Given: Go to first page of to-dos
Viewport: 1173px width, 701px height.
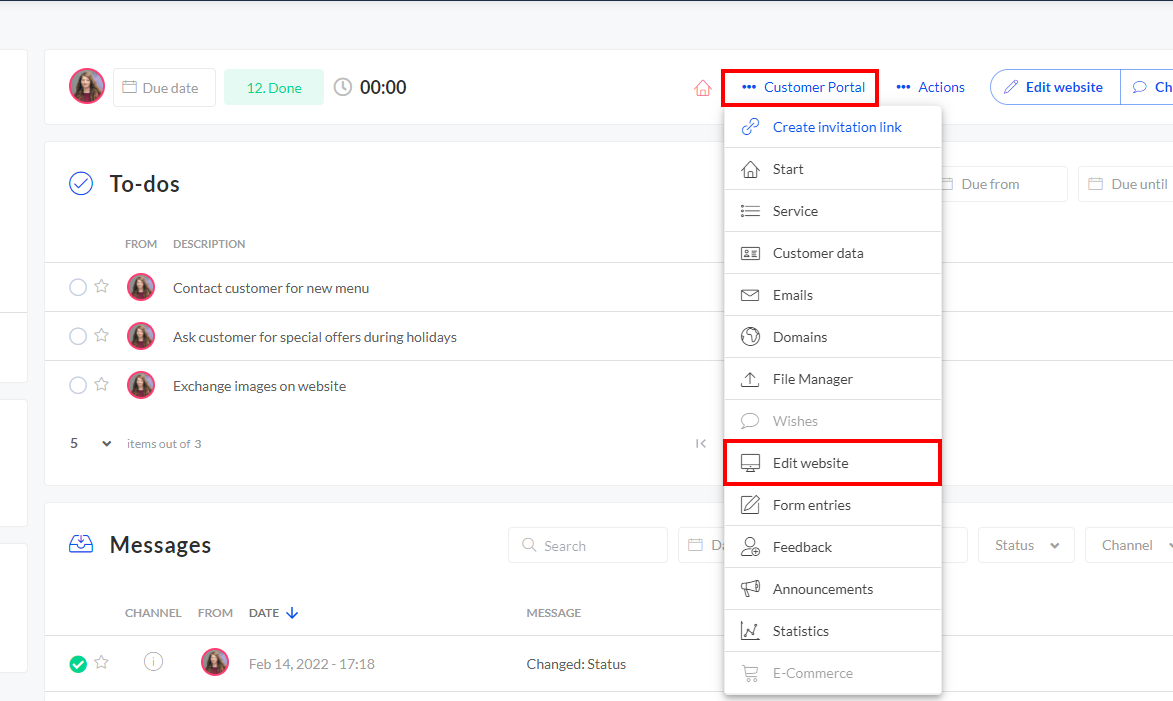Looking at the screenshot, I should coord(700,443).
